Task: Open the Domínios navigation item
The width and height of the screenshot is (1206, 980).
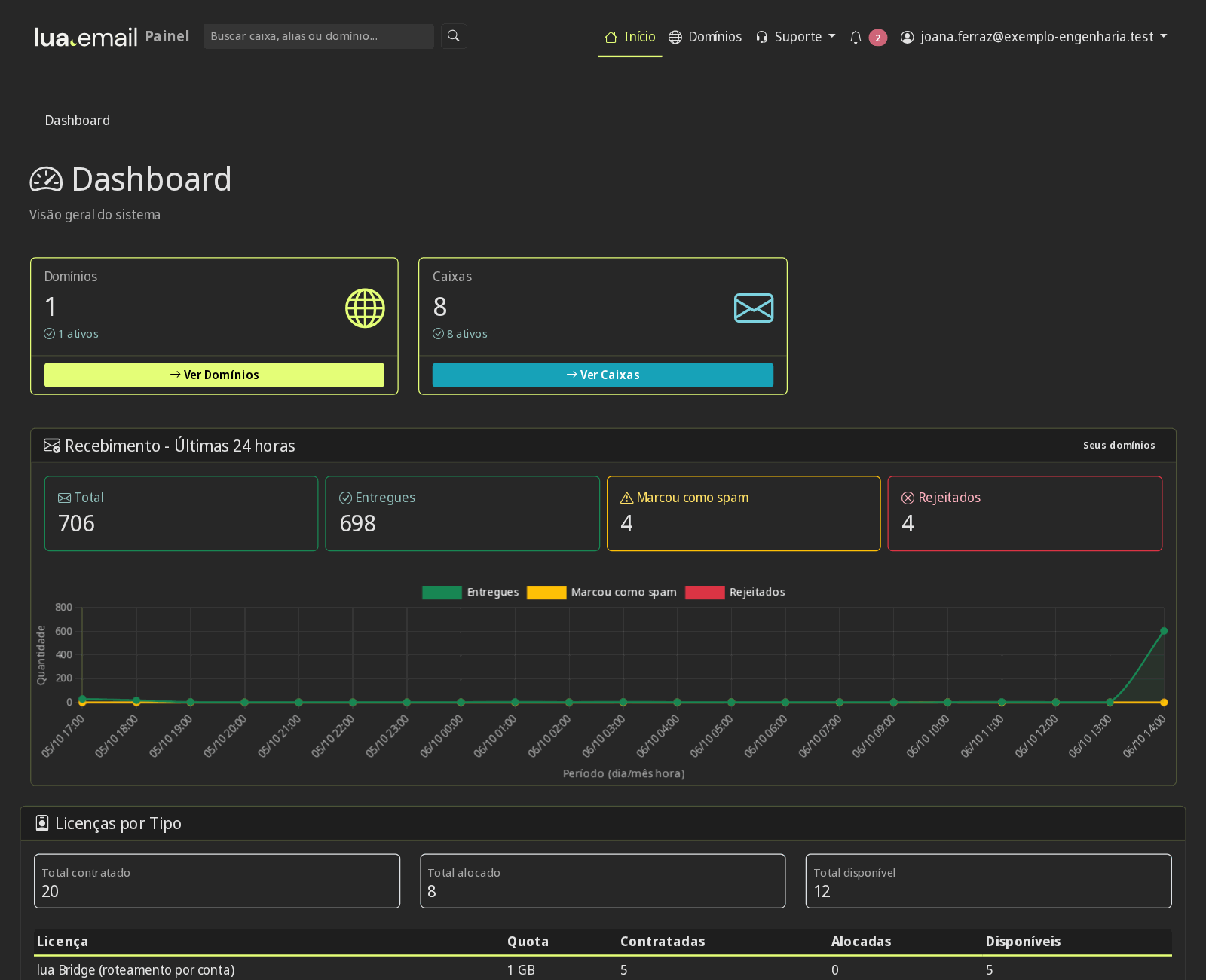Action: (706, 37)
